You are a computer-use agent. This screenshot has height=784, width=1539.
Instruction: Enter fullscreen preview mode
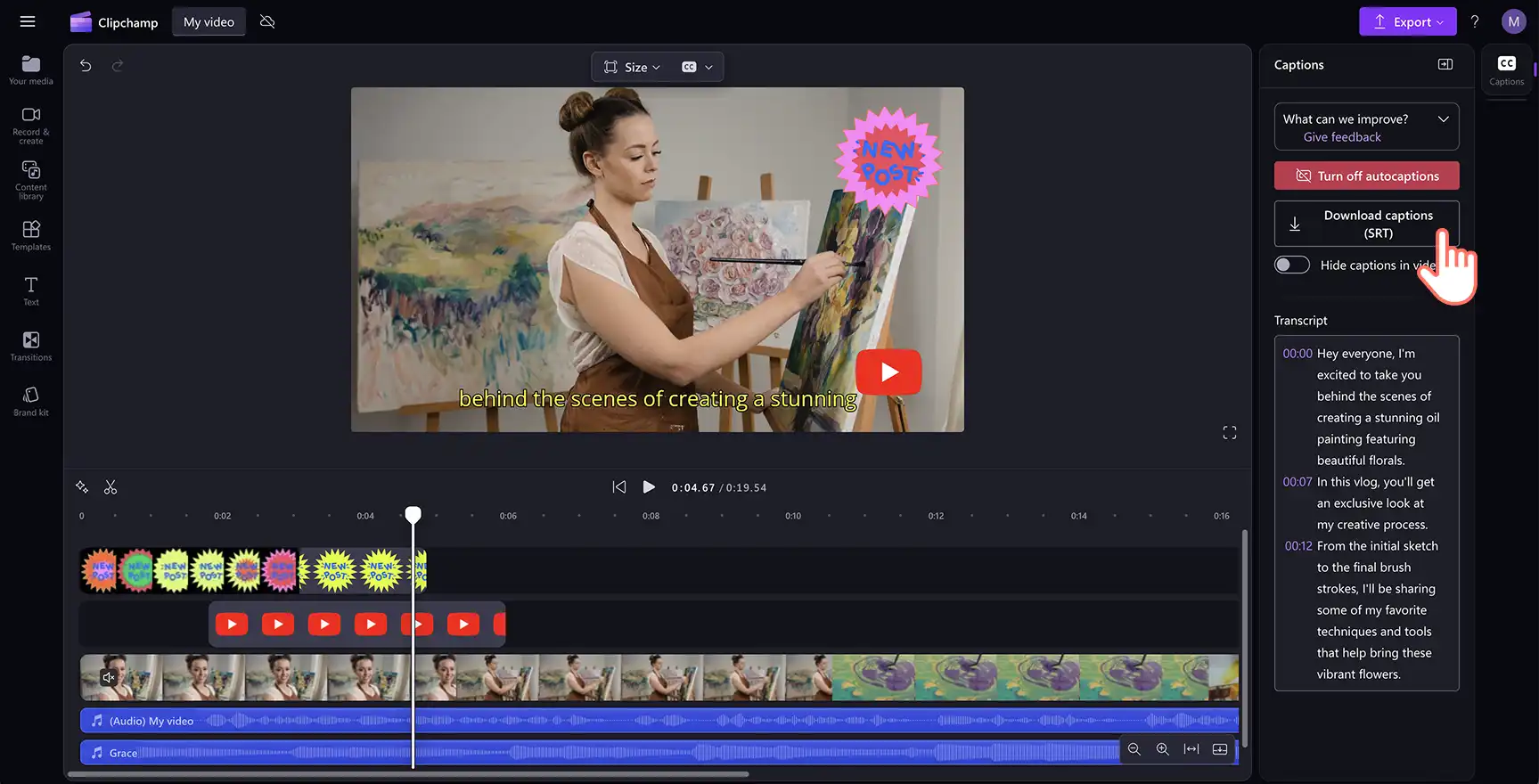coord(1230,433)
